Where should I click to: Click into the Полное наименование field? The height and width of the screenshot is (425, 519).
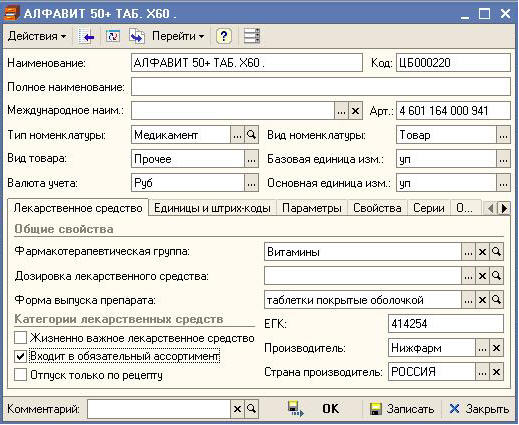coord(321,87)
